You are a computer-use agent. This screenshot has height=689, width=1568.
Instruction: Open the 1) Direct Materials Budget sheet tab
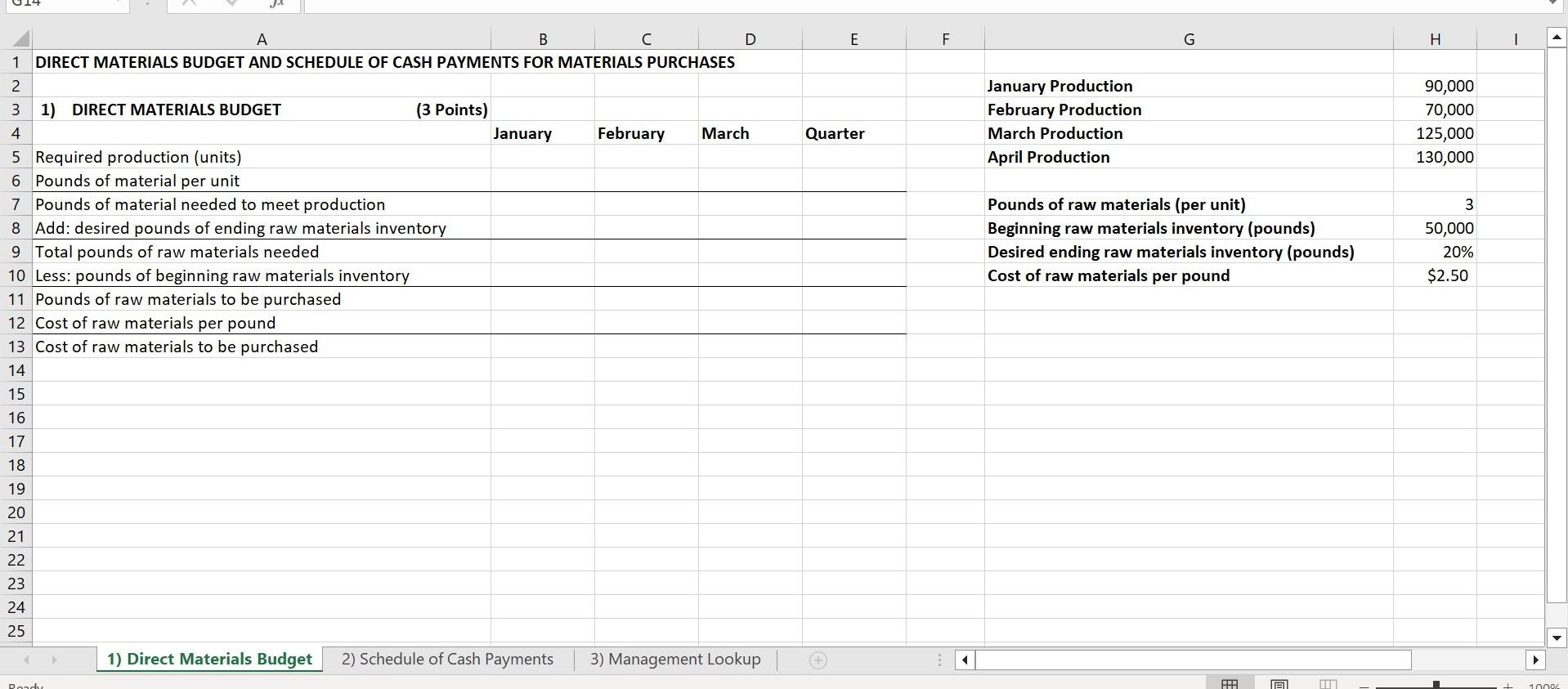pos(209,660)
